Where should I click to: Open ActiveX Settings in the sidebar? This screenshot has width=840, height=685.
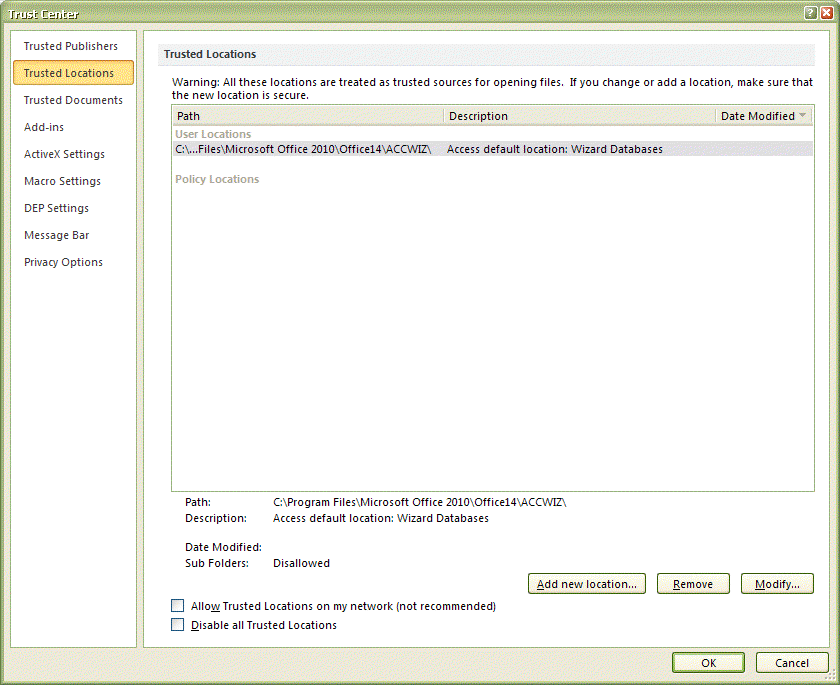64,154
